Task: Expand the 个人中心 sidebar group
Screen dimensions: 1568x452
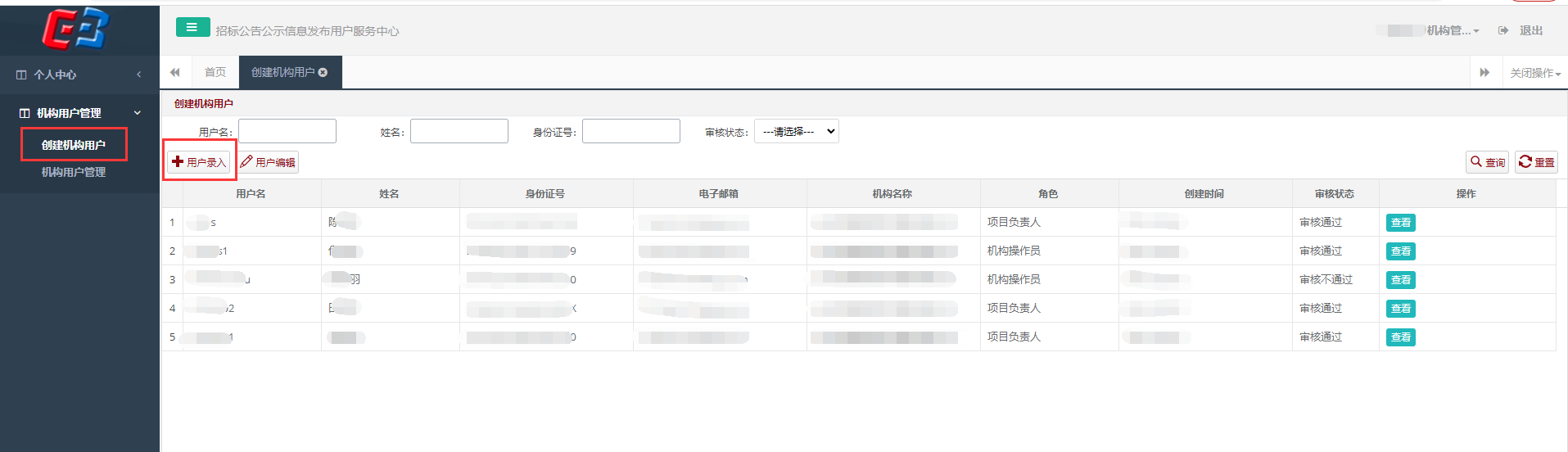Action: pos(139,75)
